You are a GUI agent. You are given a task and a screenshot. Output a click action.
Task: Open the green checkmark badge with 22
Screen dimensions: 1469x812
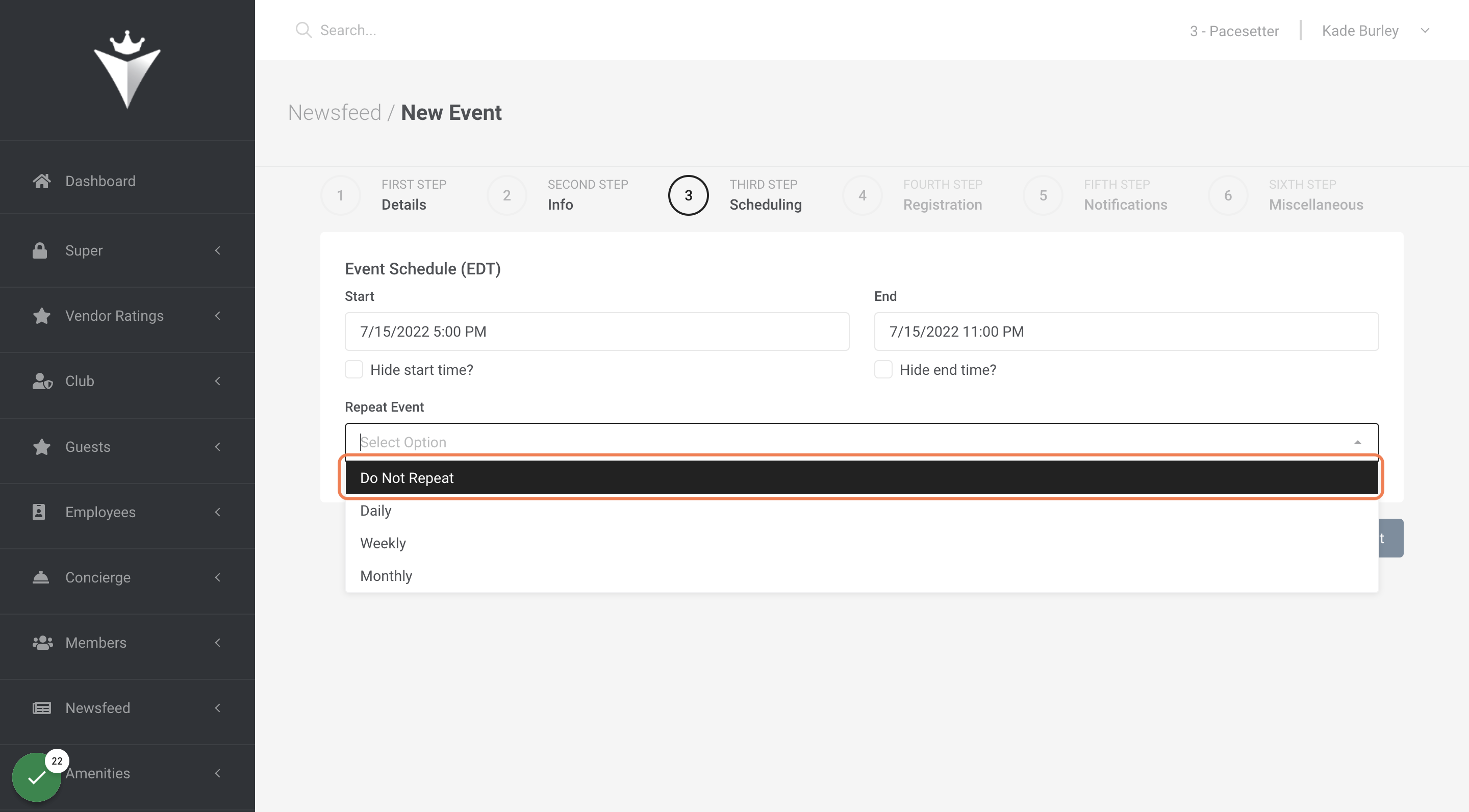tap(37, 777)
